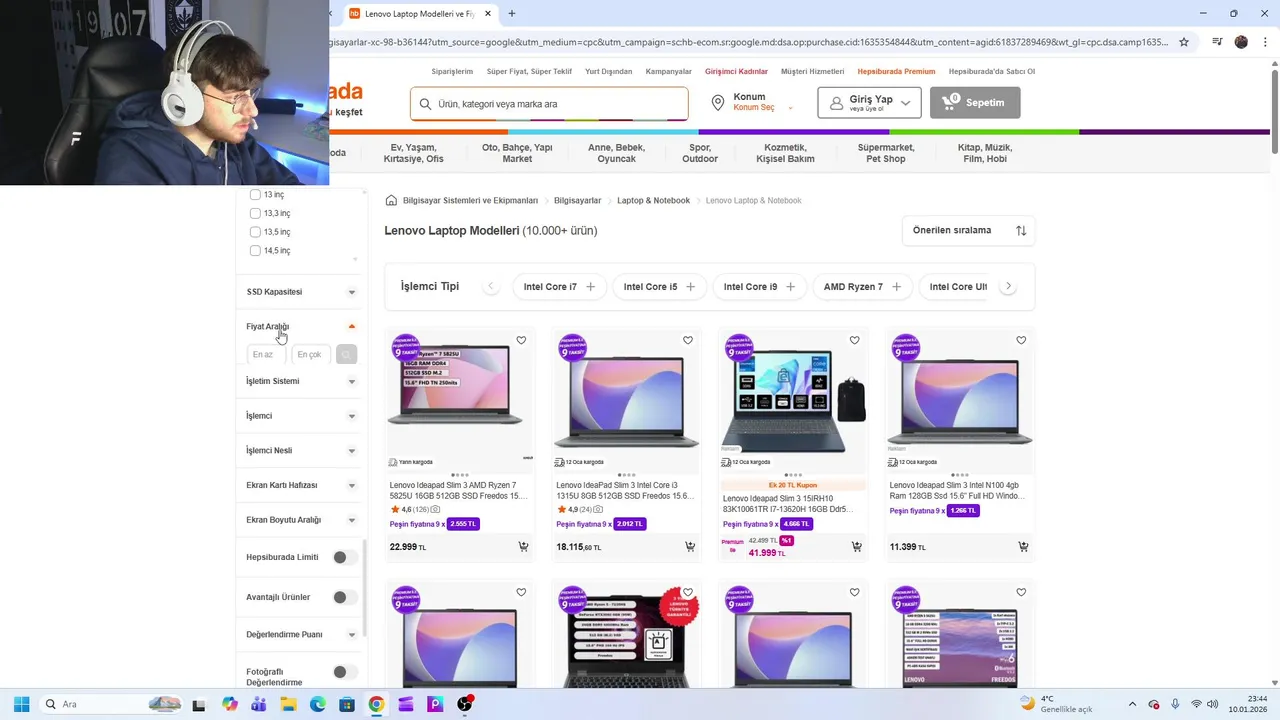Open File Explorer from taskbar

click(288, 704)
